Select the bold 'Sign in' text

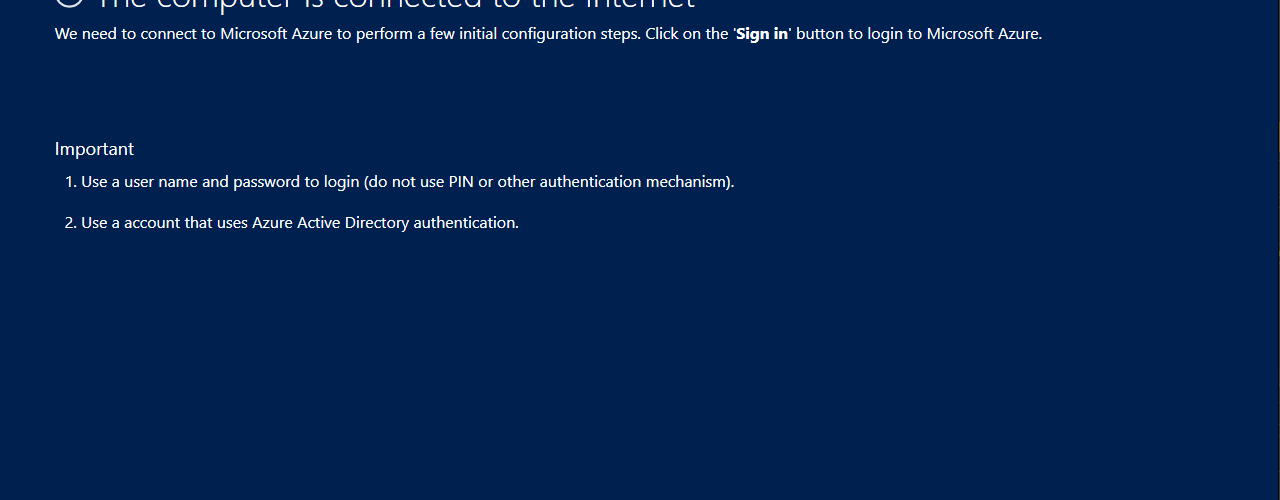pyautogui.click(x=762, y=34)
